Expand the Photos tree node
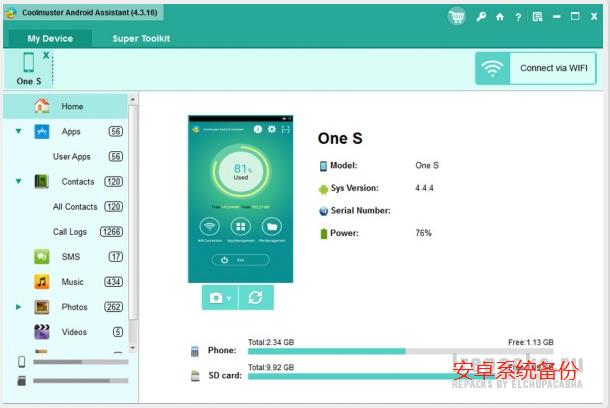The height and width of the screenshot is (408, 610). (x=18, y=307)
